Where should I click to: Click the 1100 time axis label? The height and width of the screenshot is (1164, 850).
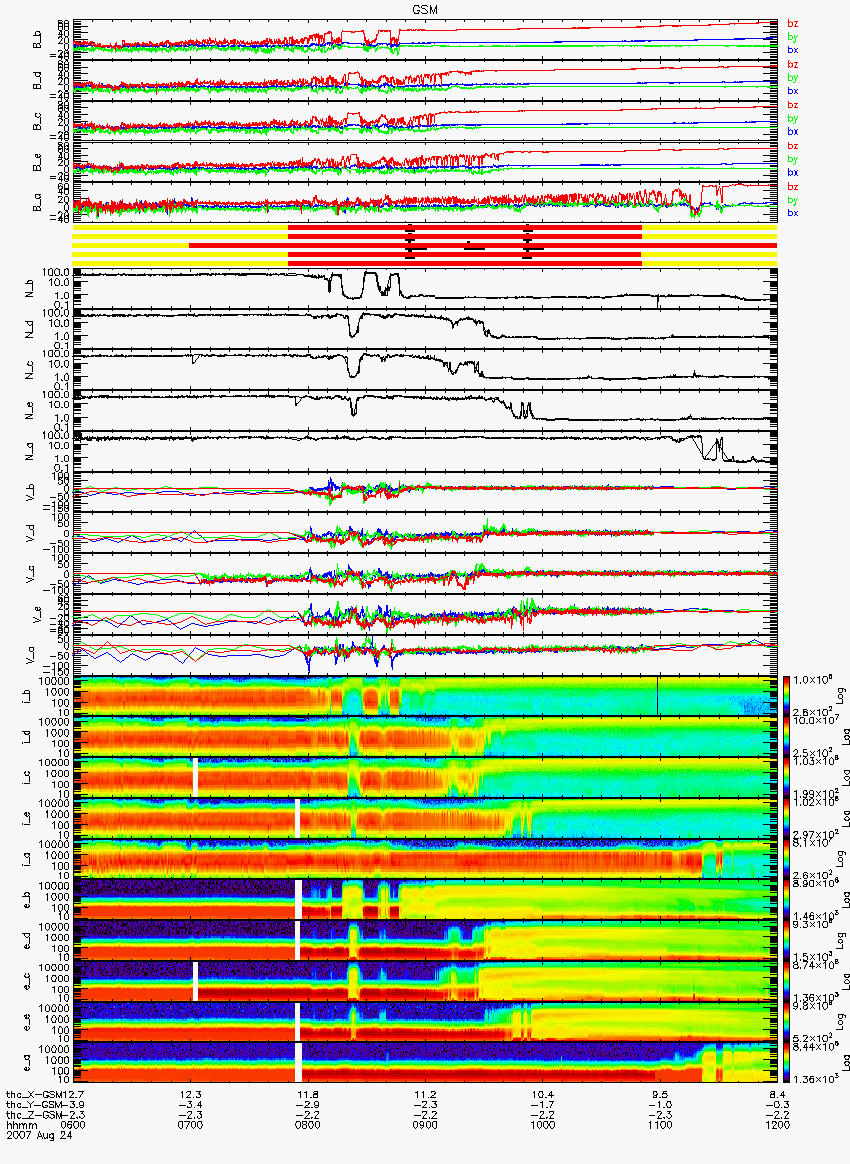(x=660, y=1125)
